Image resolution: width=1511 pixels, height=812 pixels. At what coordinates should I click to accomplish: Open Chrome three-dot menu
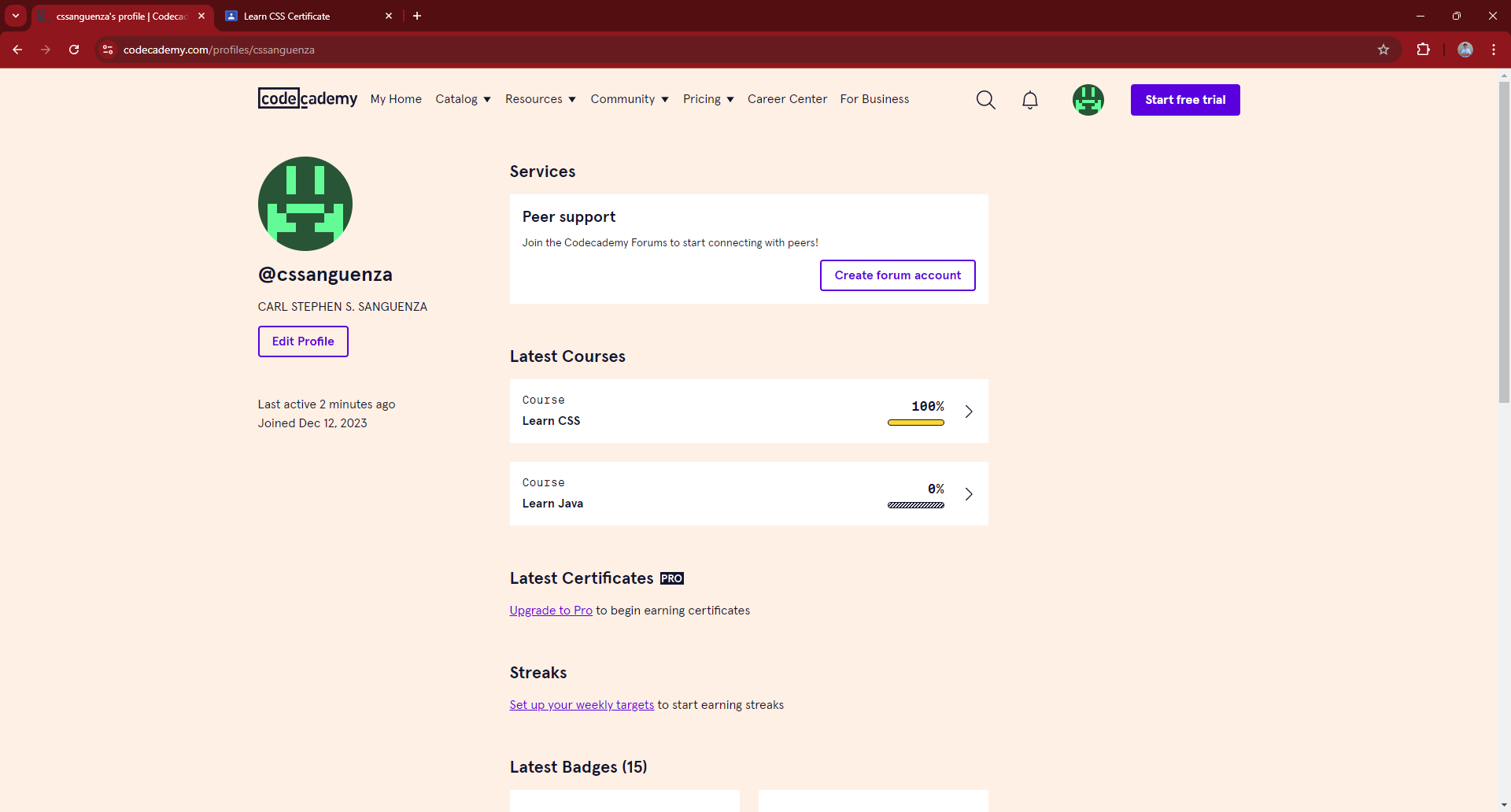click(1494, 50)
